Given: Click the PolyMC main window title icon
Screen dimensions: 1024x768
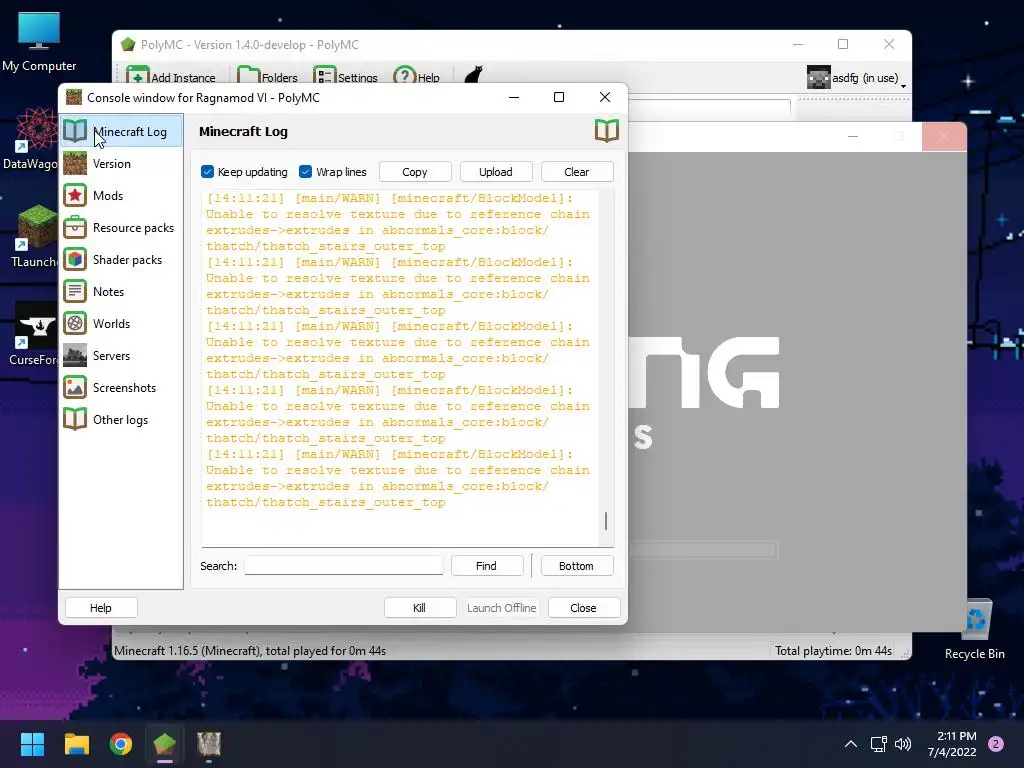Looking at the screenshot, I should click(x=128, y=44).
